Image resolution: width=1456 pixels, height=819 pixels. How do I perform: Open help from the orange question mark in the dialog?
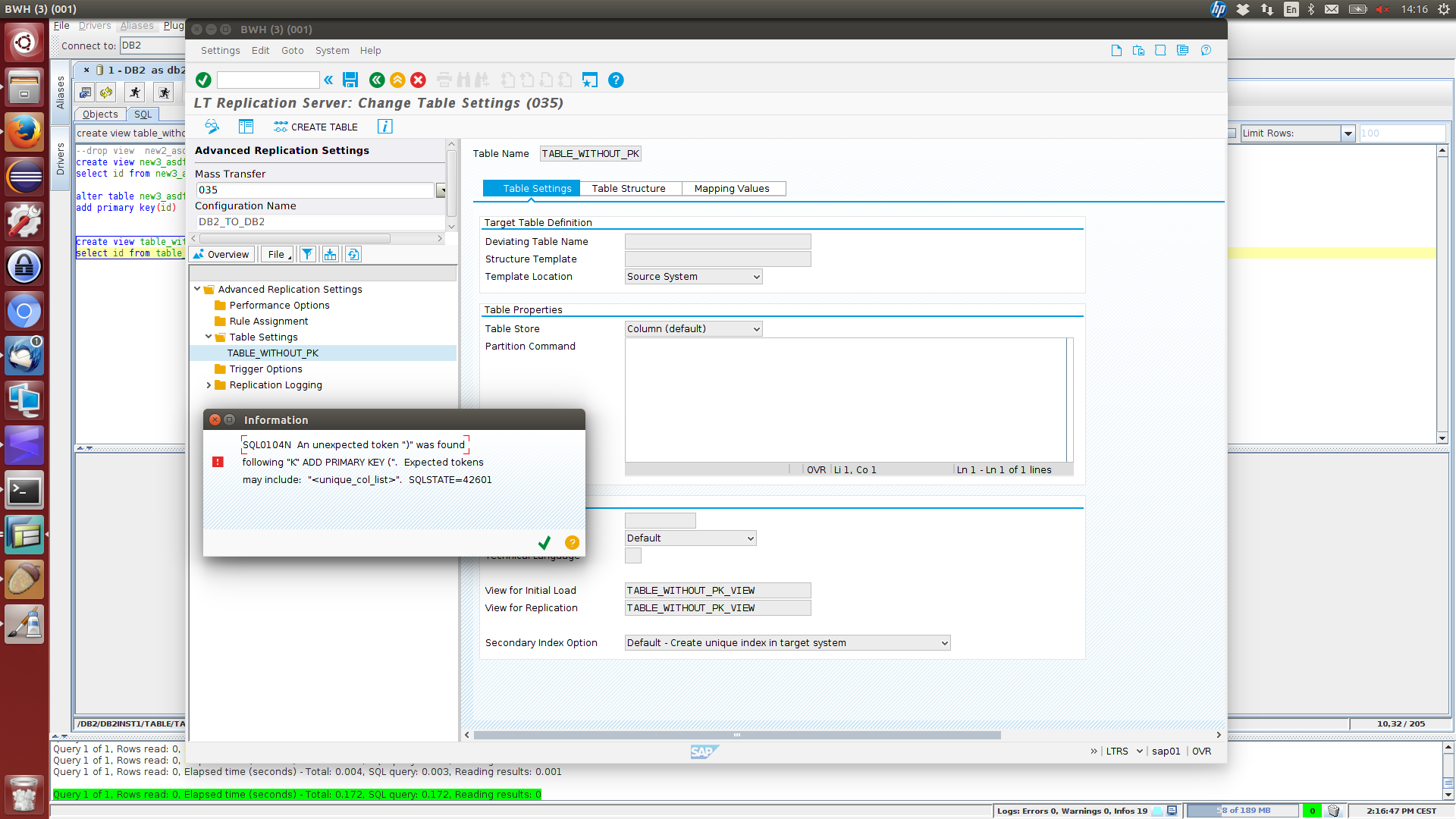pos(572,543)
